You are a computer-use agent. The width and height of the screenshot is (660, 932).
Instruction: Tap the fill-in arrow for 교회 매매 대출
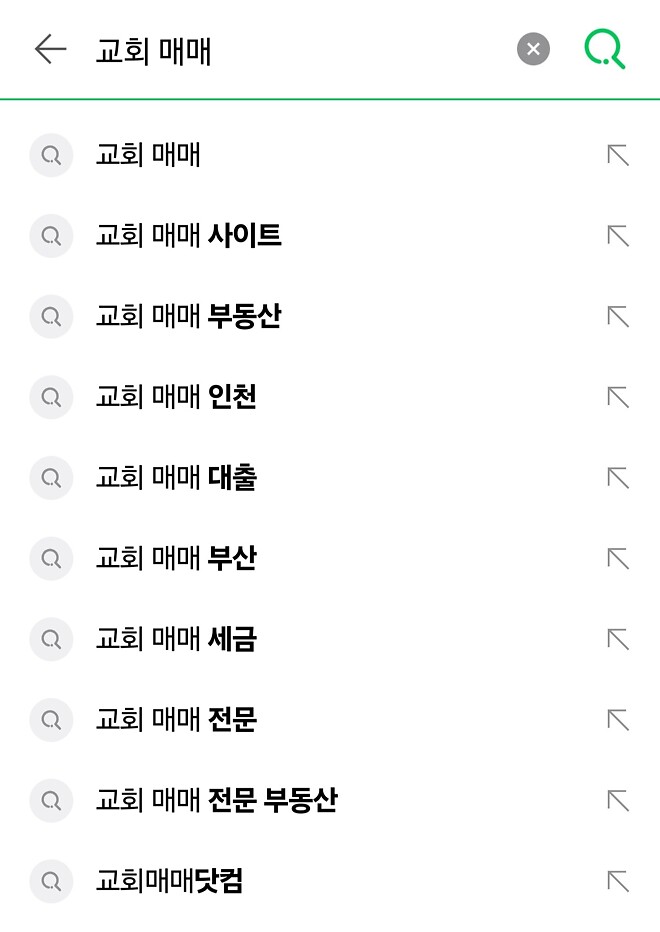[619, 478]
